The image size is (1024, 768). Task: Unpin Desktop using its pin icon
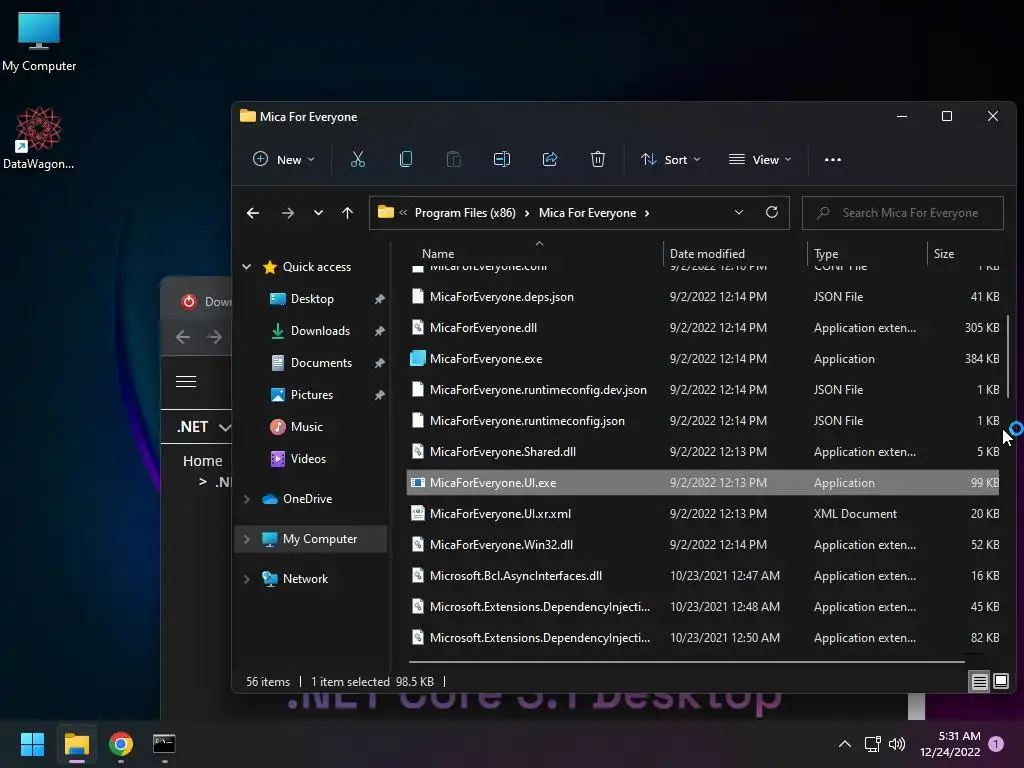click(x=379, y=299)
